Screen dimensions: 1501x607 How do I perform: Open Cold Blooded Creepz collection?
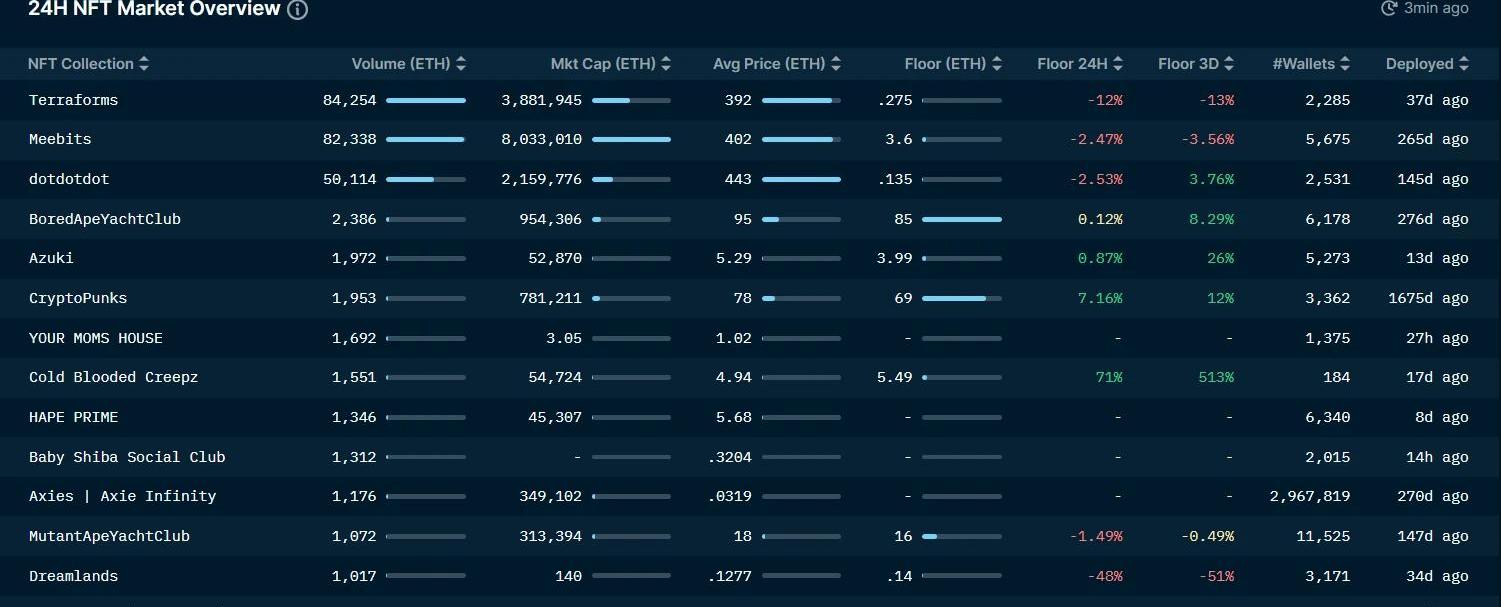tap(114, 377)
